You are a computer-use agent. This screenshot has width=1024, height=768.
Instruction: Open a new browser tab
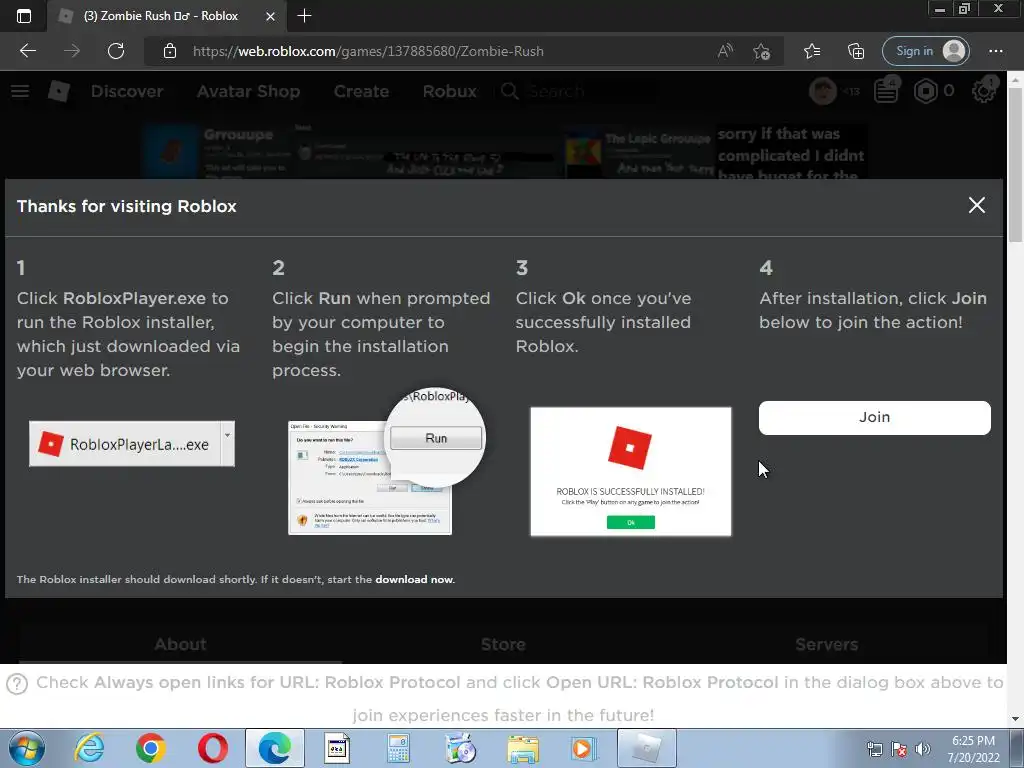tap(304, 16)
